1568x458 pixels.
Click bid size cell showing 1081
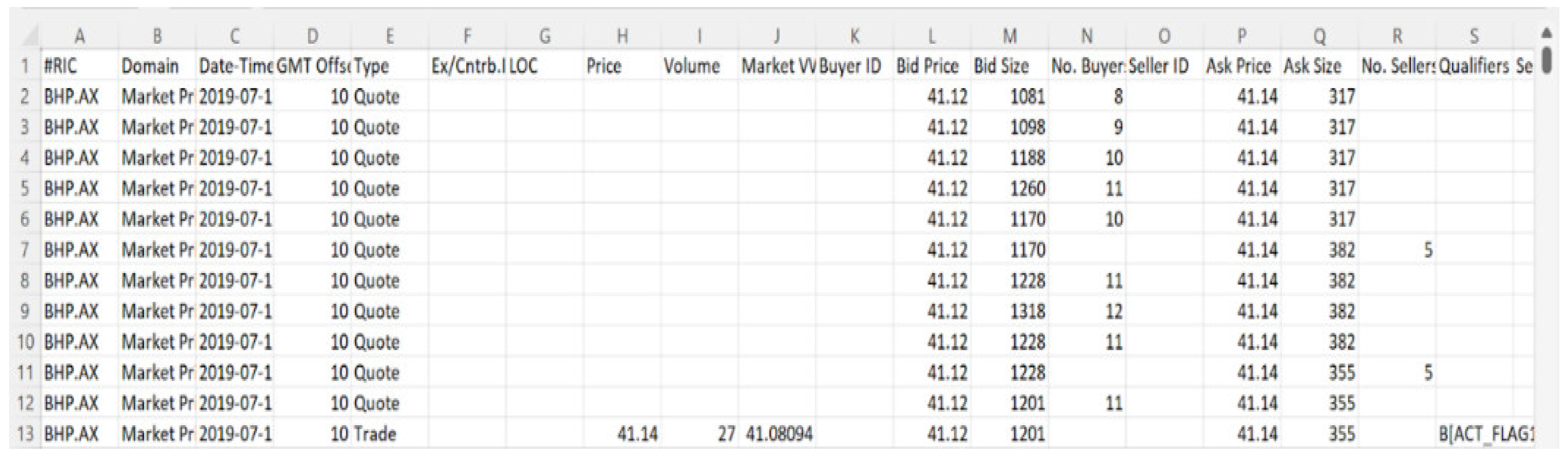coord(1009,97)
